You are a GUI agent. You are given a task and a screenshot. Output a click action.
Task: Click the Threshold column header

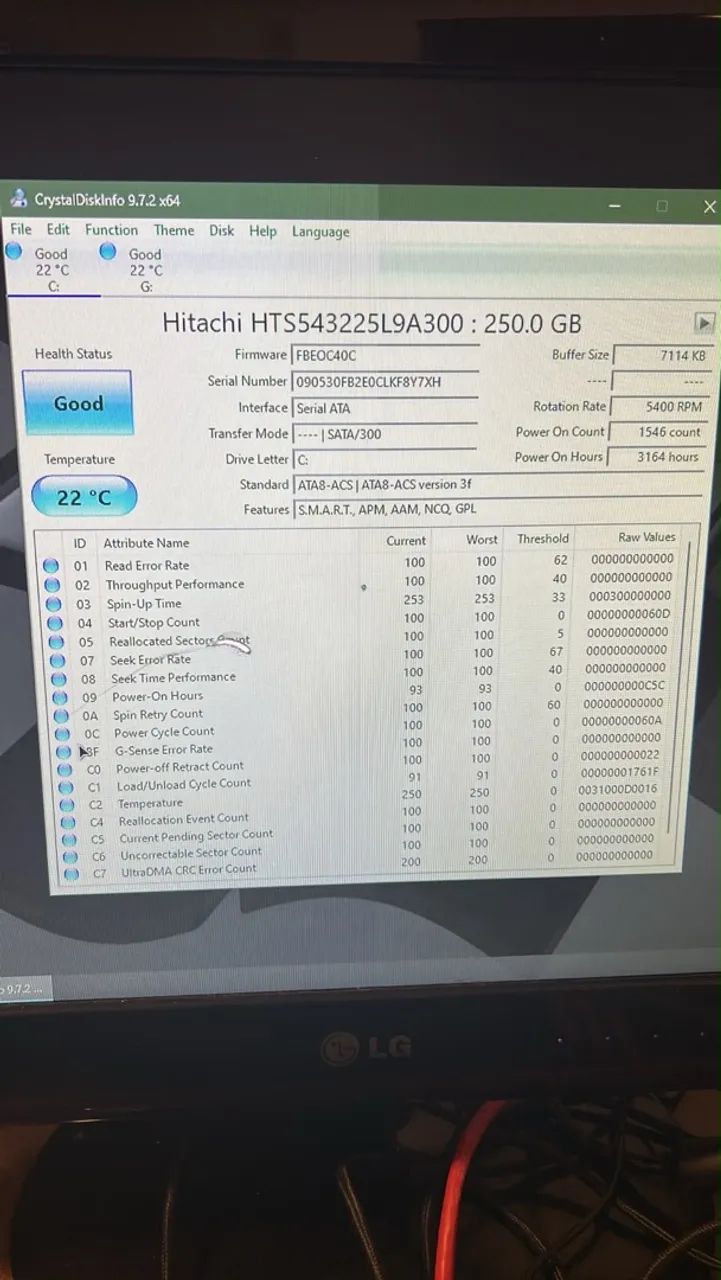click(x=543, y=539)
